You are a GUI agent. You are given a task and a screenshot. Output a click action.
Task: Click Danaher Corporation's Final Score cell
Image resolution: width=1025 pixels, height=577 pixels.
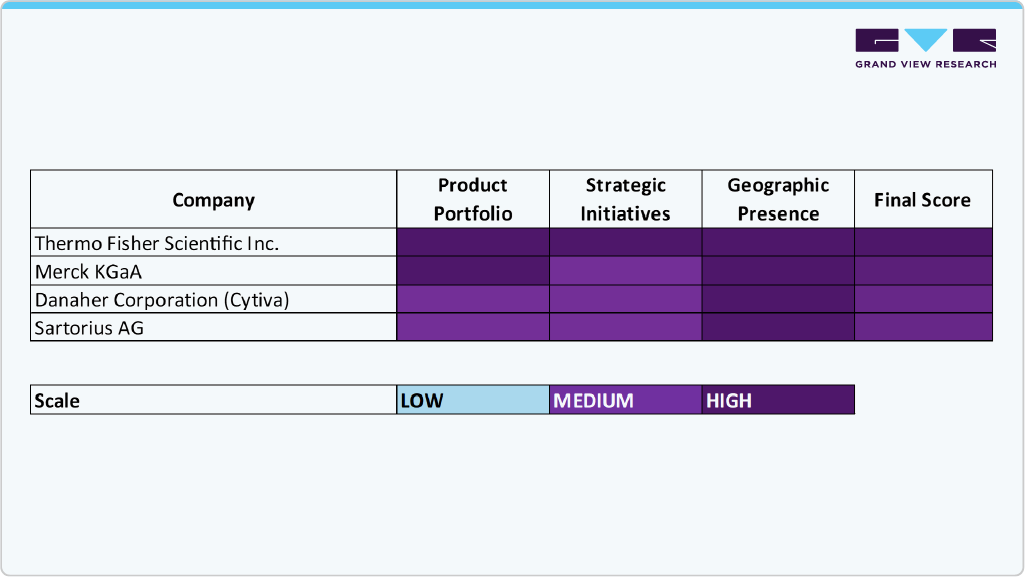coord(923,299)
